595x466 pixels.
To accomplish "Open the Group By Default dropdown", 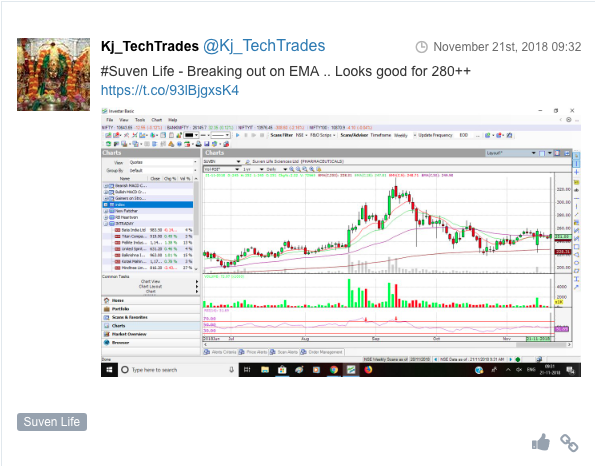I will coord(163,170).
